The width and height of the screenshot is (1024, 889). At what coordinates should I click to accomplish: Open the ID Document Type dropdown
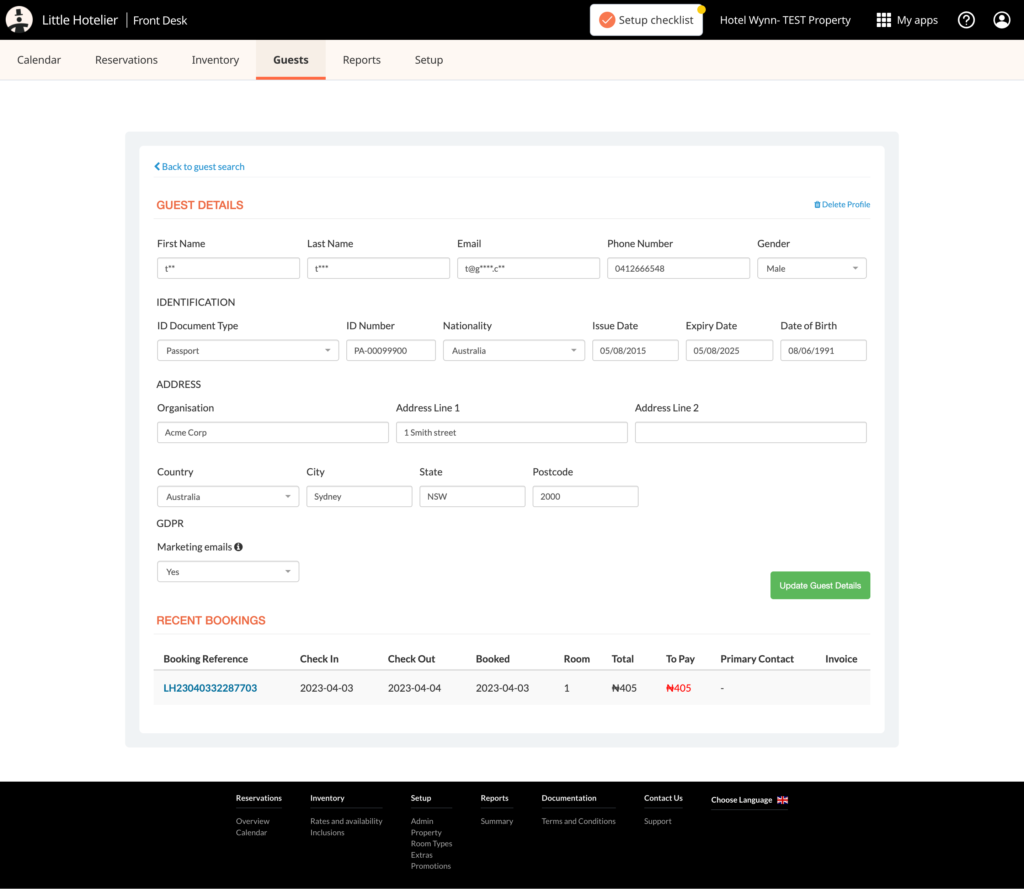point(247,351)
